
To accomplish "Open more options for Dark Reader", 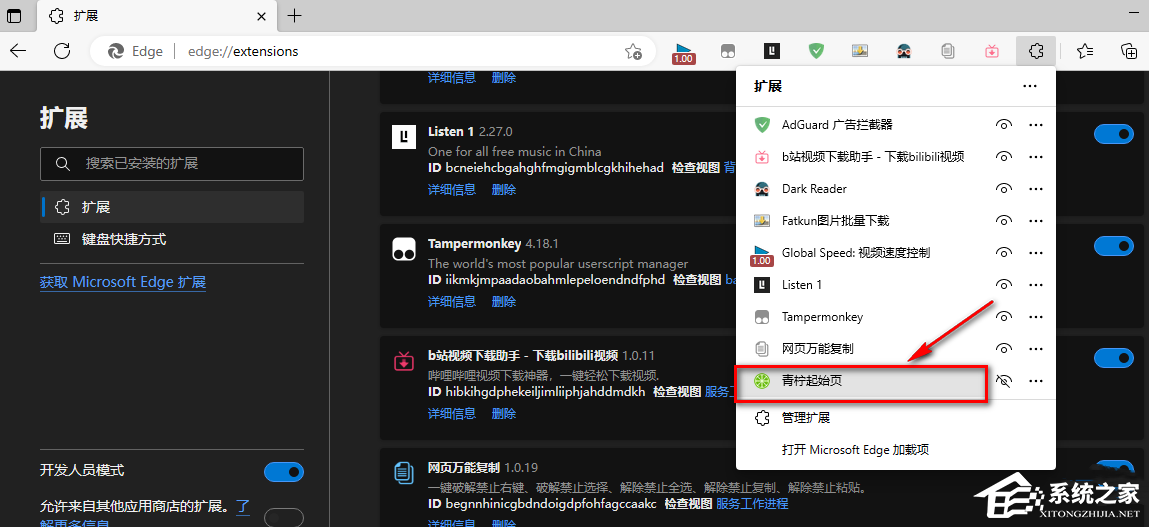I will pos(1036,189).
